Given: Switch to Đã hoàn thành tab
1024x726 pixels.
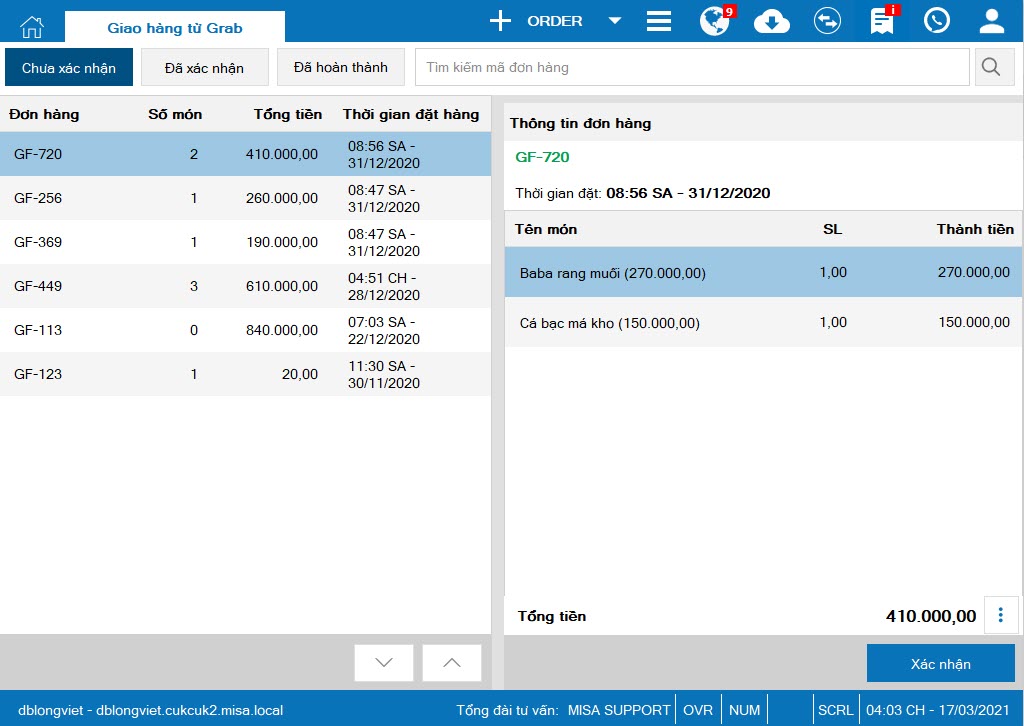Looking at the screenshot, I should point(341,67).
